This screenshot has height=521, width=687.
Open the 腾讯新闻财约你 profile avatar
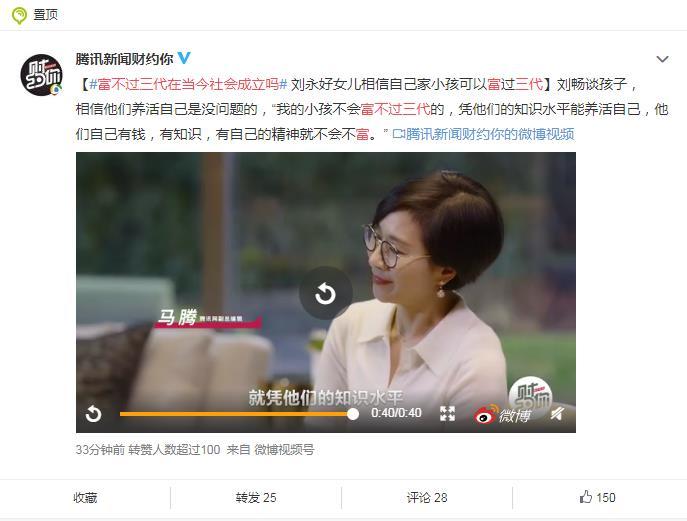pyautogui.click(x=42, y=75)
